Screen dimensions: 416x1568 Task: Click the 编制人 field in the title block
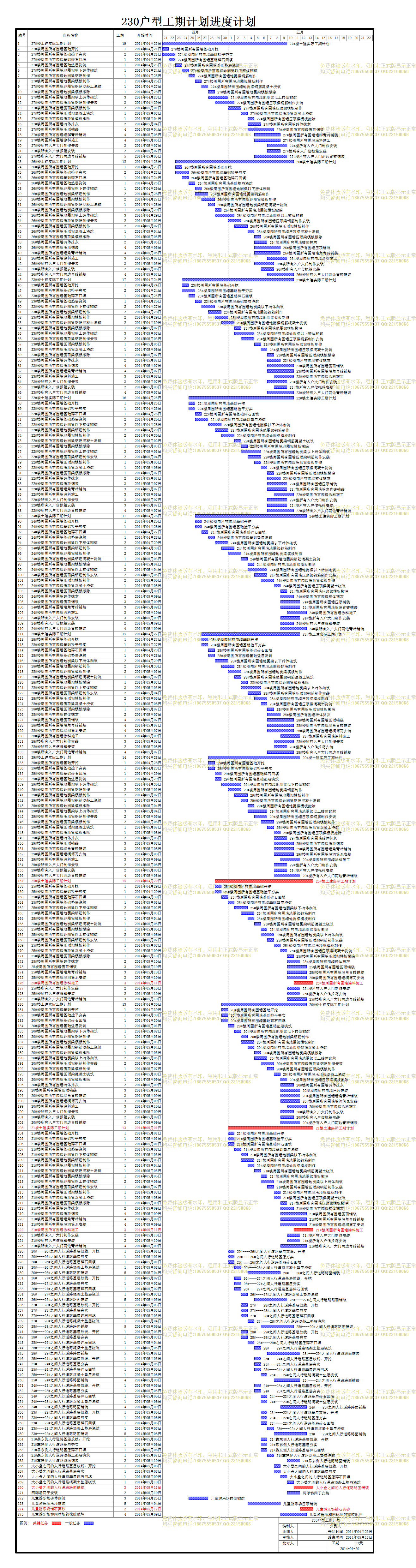coord(289,1526)
